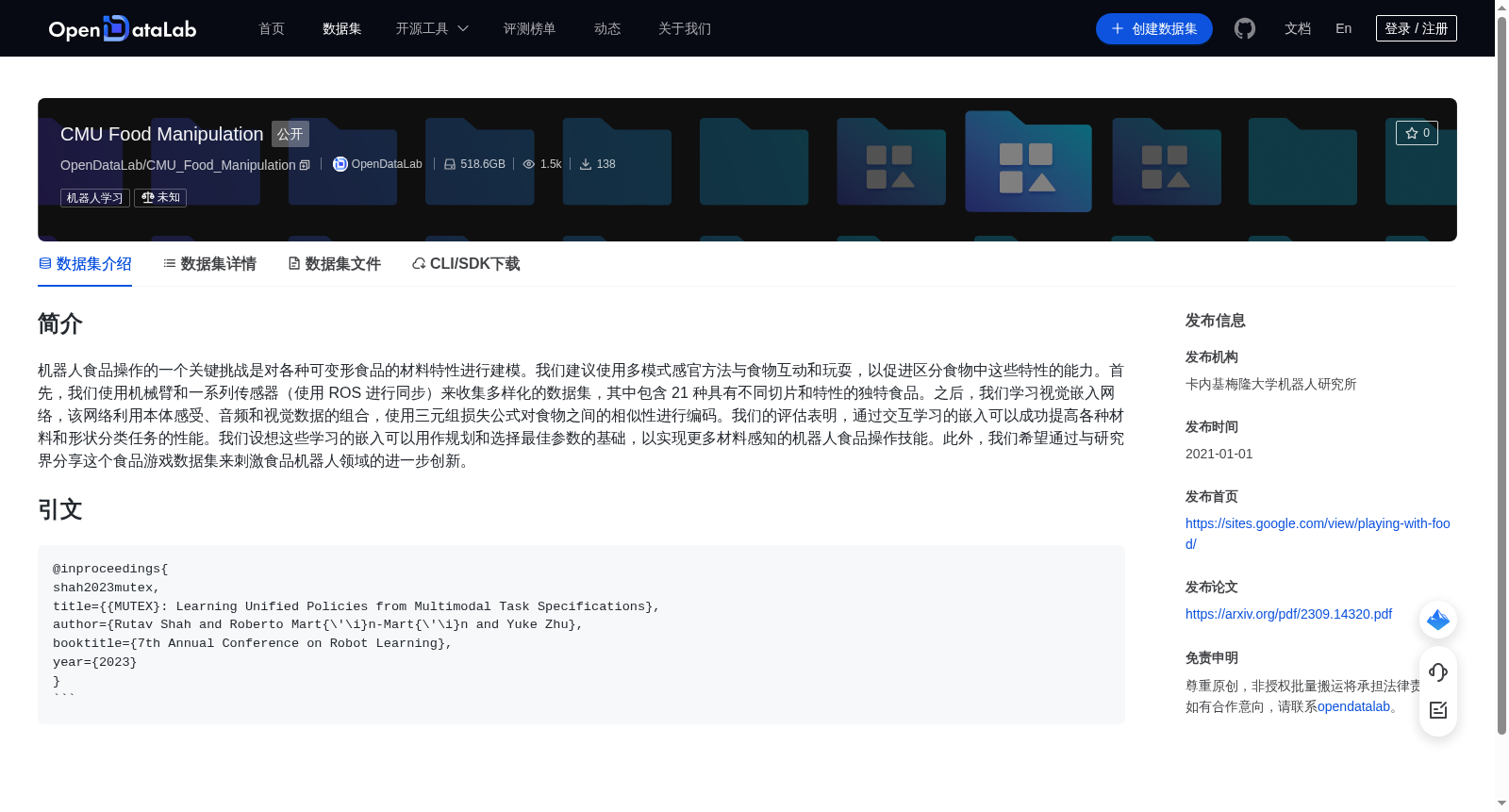
Task: Click the 创建数据集 button
Action: (x=1154, y=28)
